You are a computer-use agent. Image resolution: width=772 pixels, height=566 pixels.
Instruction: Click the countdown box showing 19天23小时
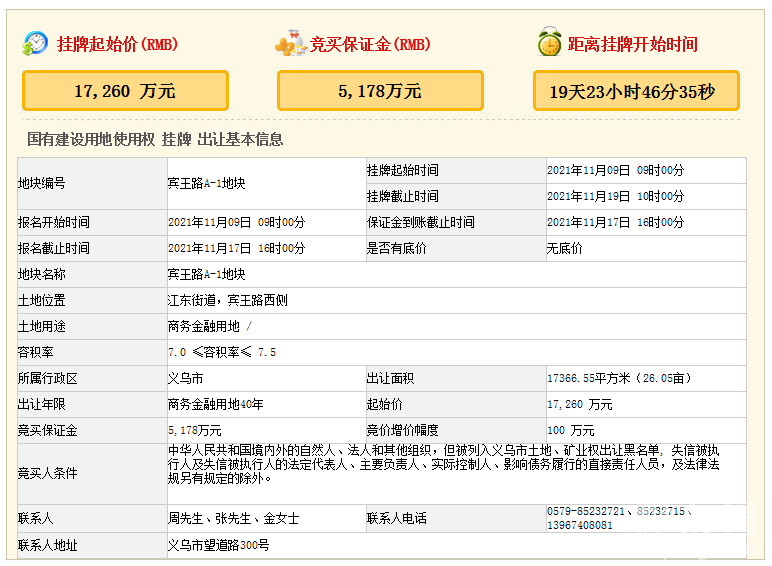tap(636, 91)
